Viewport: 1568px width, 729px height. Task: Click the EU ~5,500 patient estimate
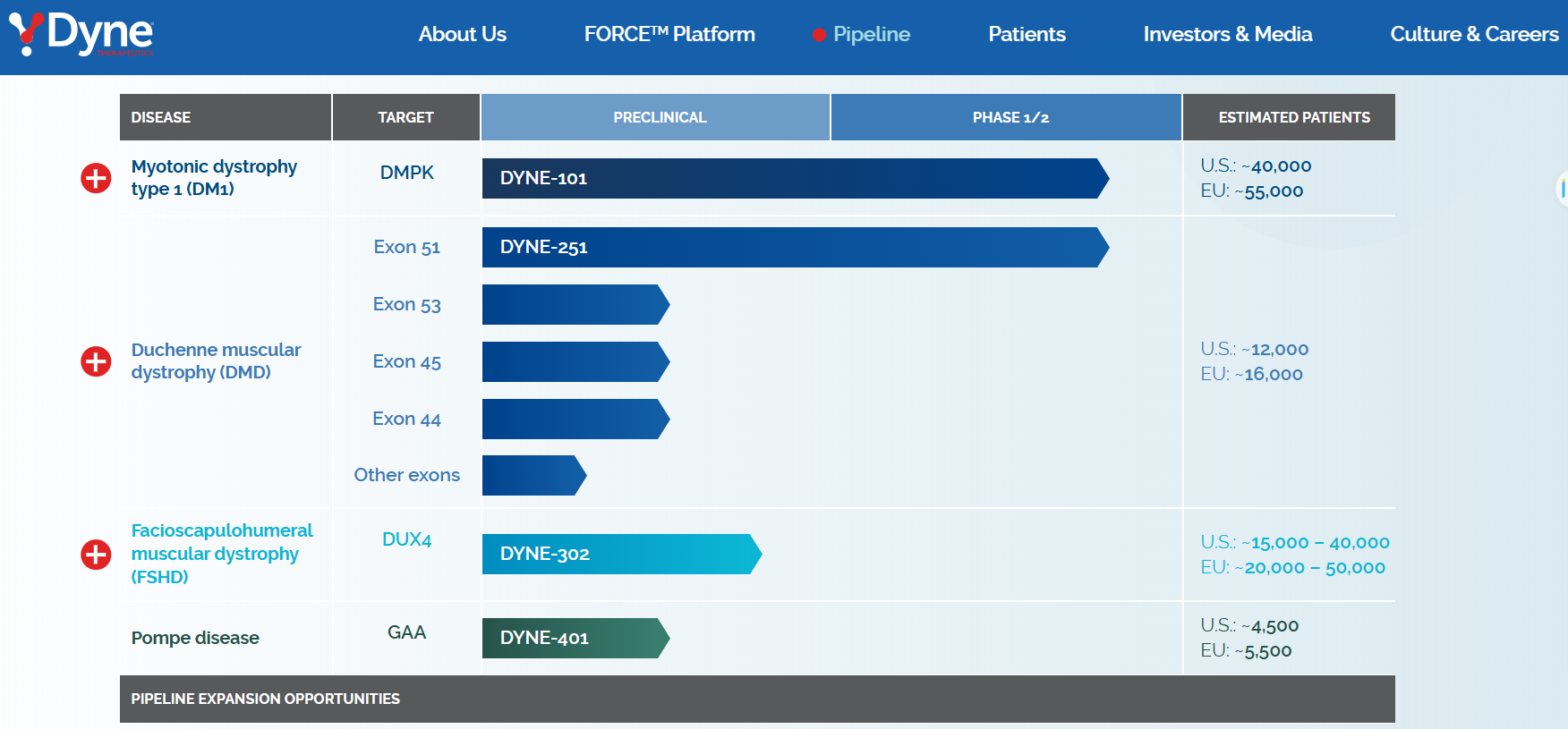point(1246,650)
